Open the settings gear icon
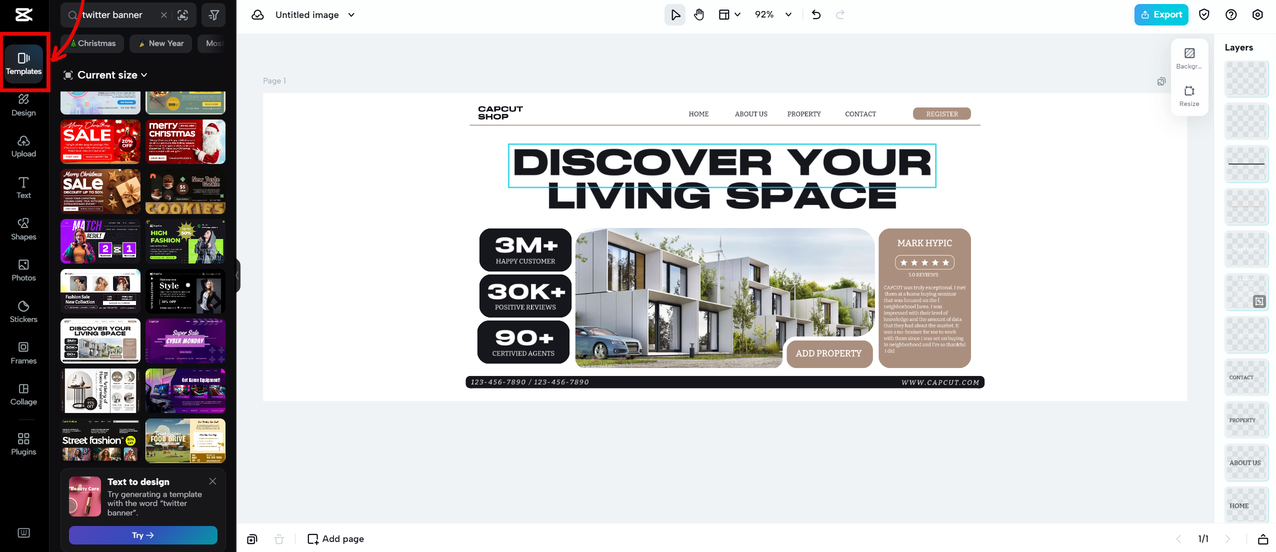The height and width of the screenshot is (552, 1276). (x=1258, y=15)
